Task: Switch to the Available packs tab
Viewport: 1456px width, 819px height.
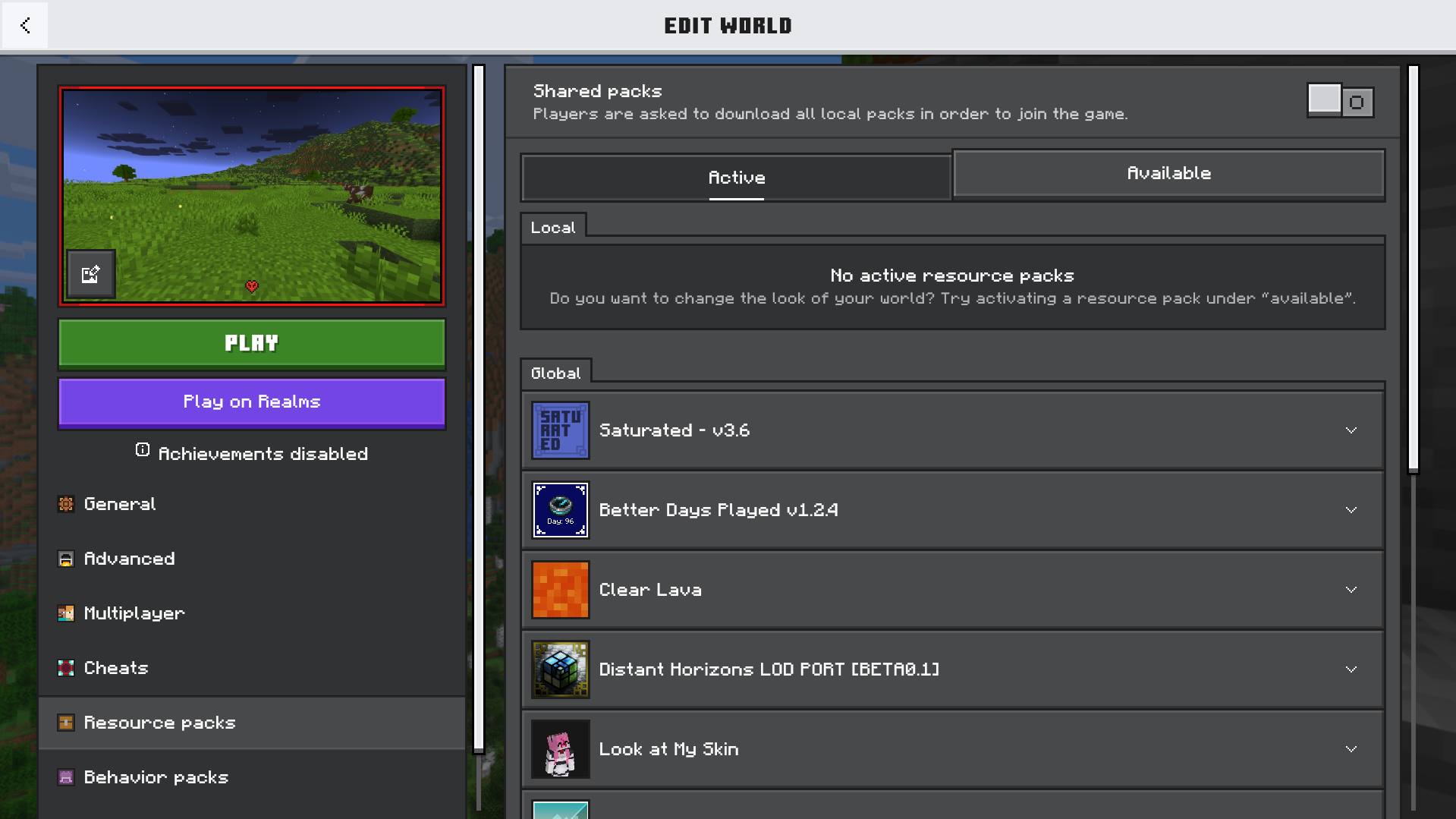Action: click(x=1168, y=174)
